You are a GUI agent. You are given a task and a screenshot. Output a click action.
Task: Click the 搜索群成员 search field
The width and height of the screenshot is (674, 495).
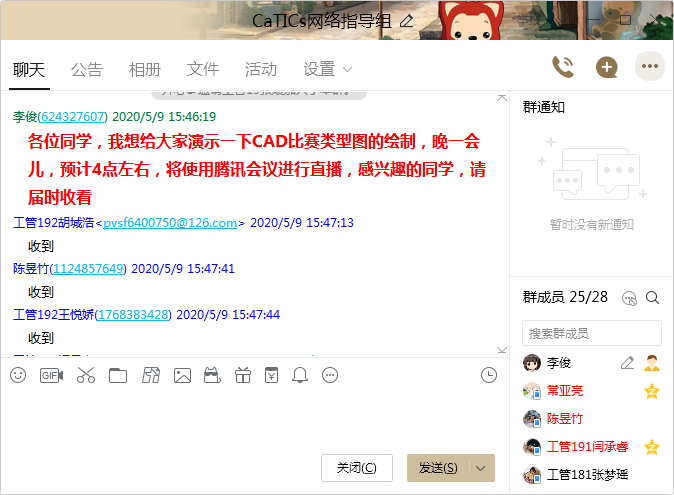[x=592, y=333]
